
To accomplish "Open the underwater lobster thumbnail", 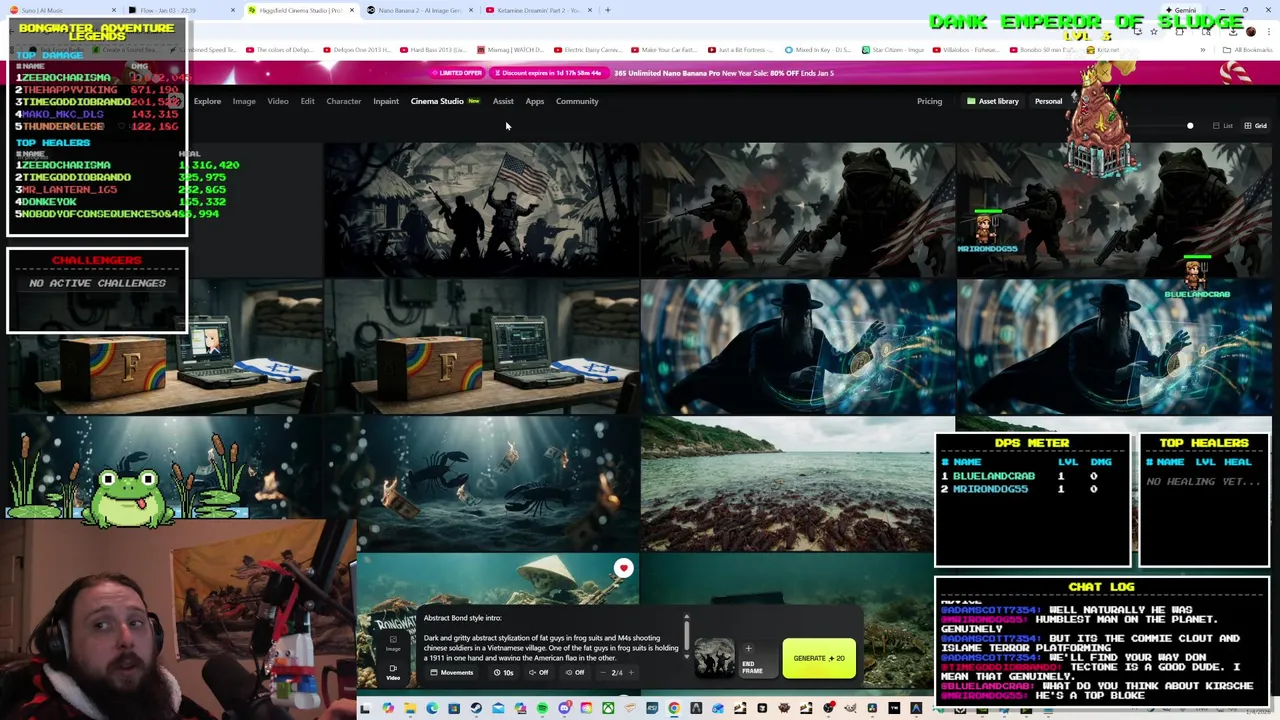I will pyautogui.click(x=481, y=483).
